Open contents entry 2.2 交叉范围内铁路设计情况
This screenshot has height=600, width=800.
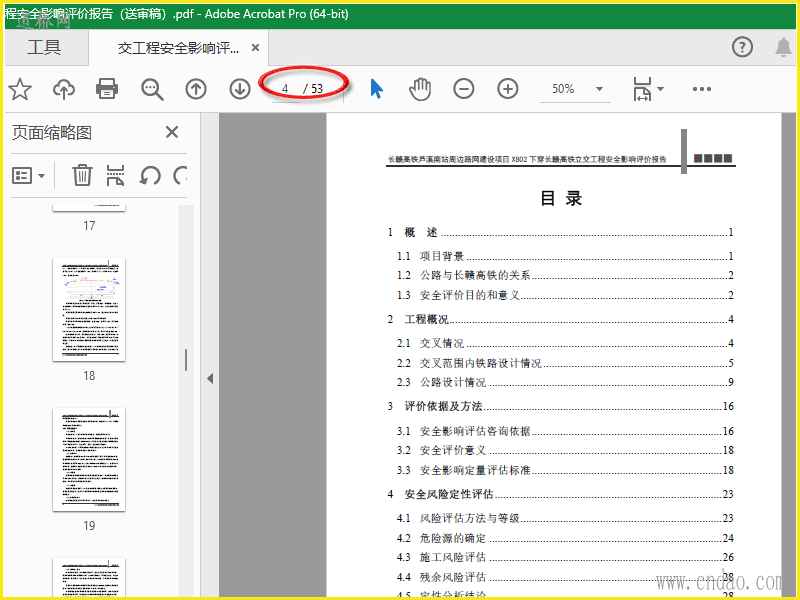(x=565, y=363)
